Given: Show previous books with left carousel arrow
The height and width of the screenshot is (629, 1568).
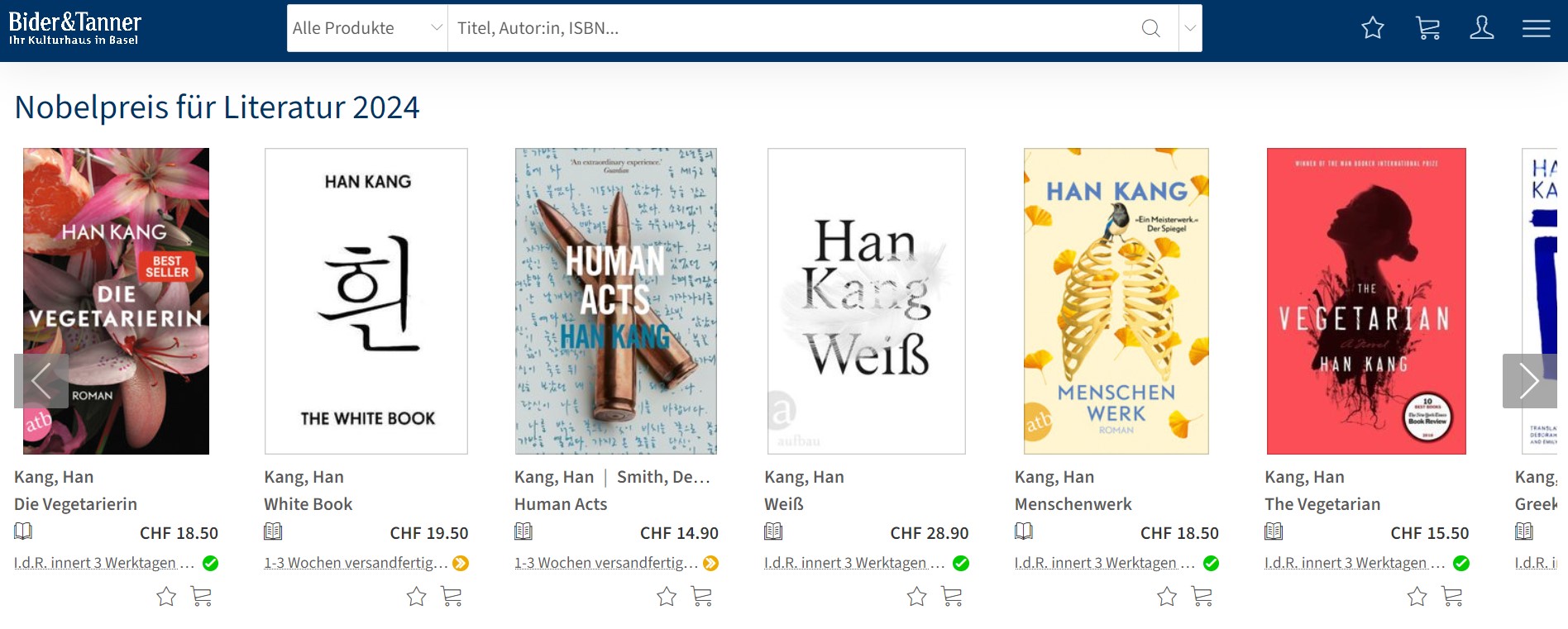Looking at the screenshot, I should point(41,381).
